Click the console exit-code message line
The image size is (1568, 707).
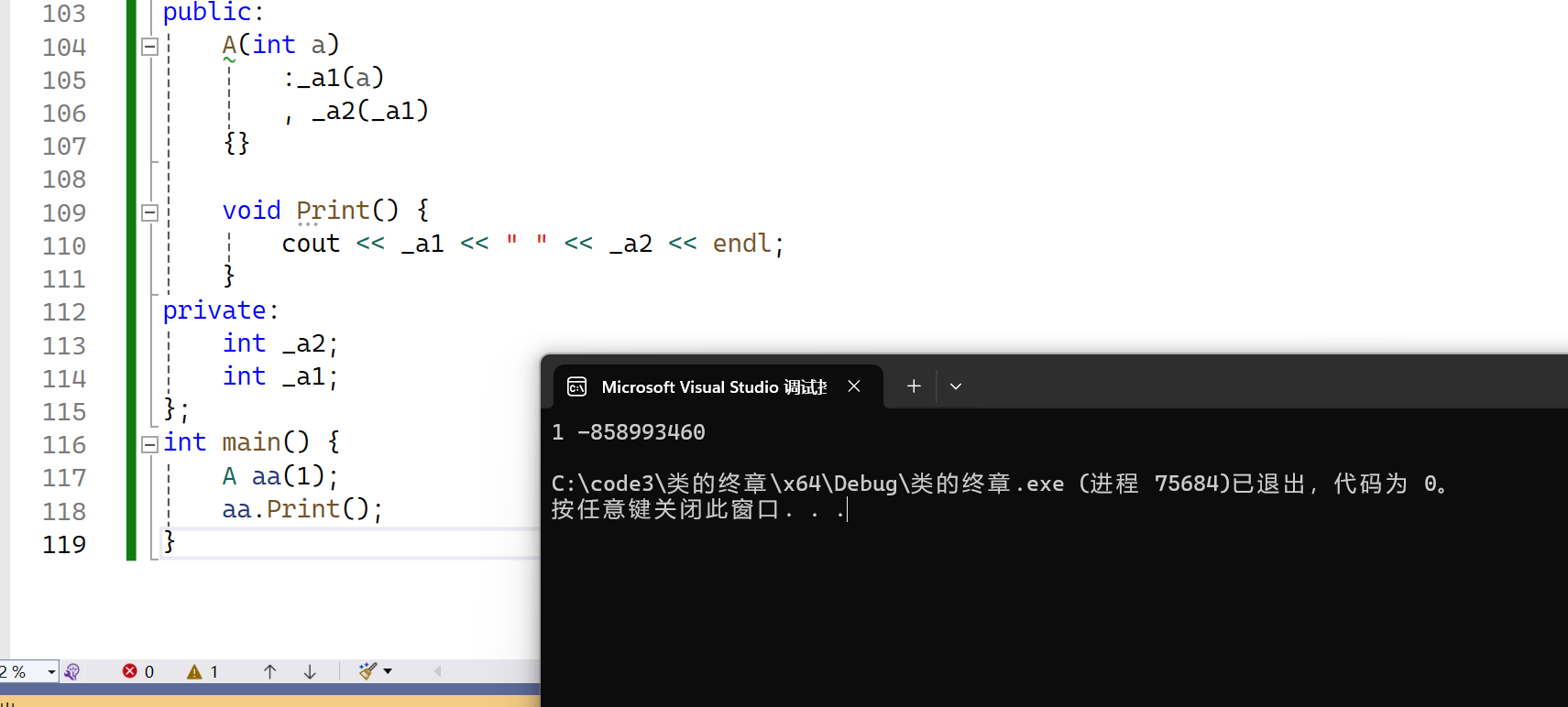(1000, 484)
